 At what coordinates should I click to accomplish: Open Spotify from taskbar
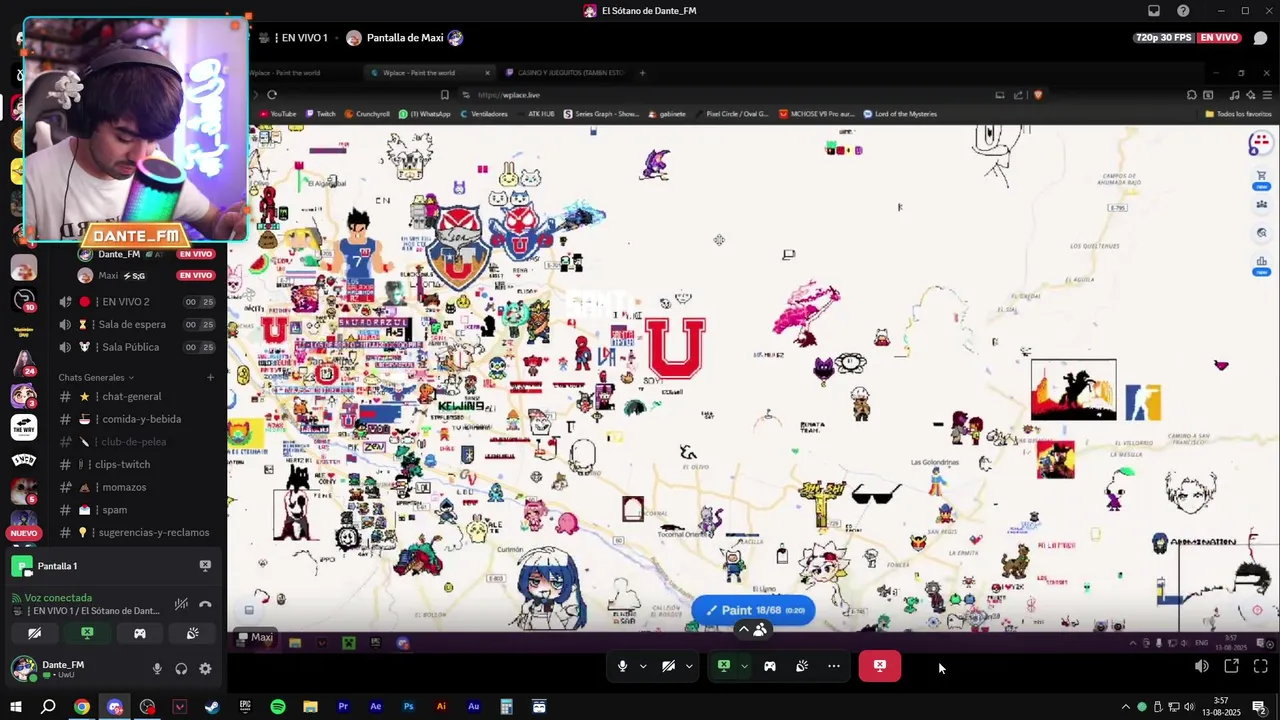(278, 707)
